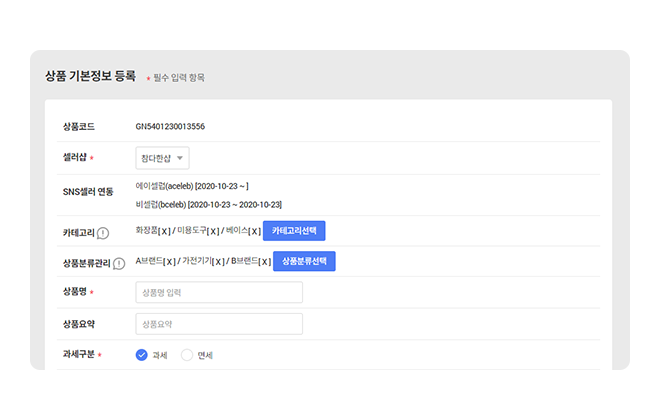Screen dimensions: 660x420
Task: Remove B브랜드 classification via its [X]
Action: point(265,262)
